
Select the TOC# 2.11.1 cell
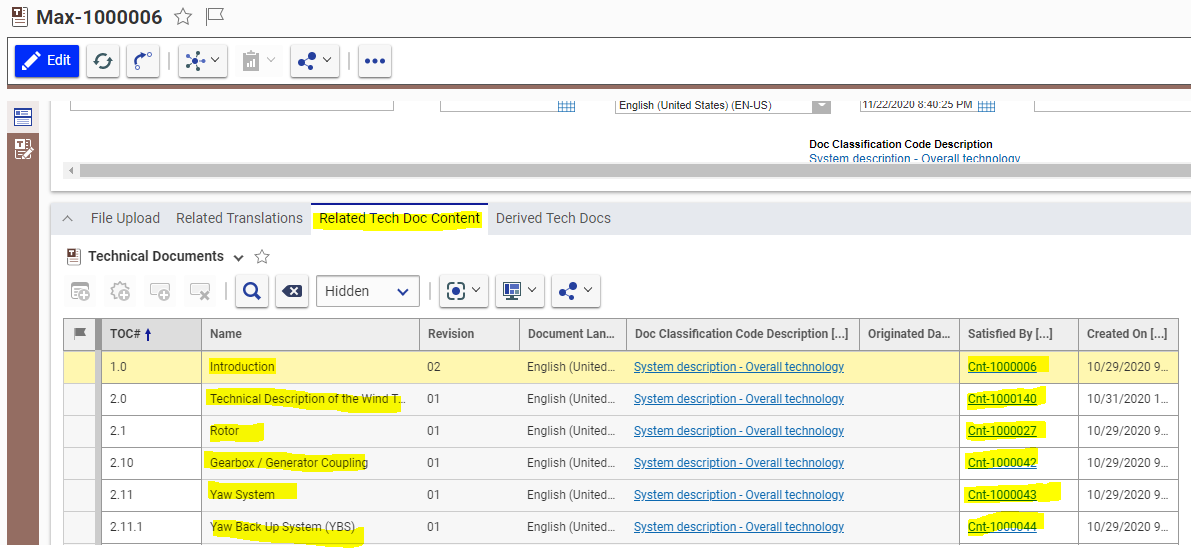click(151, 527)
